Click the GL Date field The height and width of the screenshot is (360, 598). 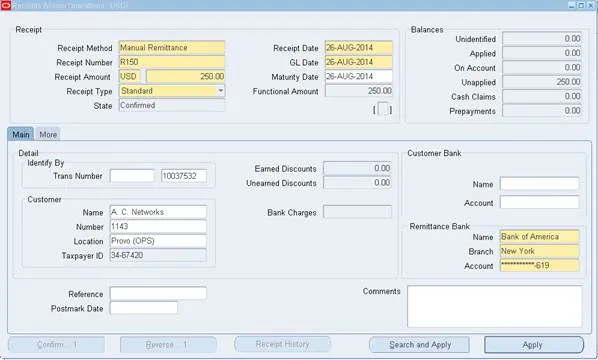(x=358, y=62)
